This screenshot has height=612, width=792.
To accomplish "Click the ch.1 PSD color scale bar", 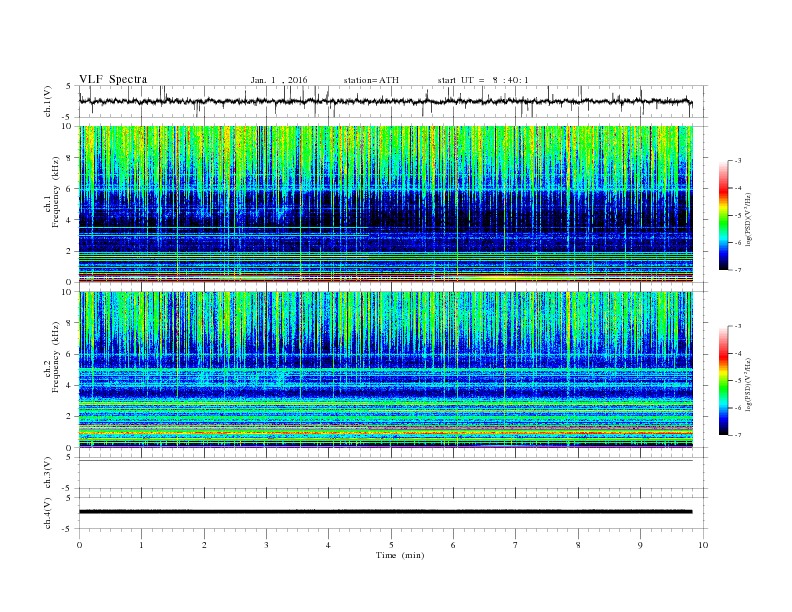I will point(723,215).
